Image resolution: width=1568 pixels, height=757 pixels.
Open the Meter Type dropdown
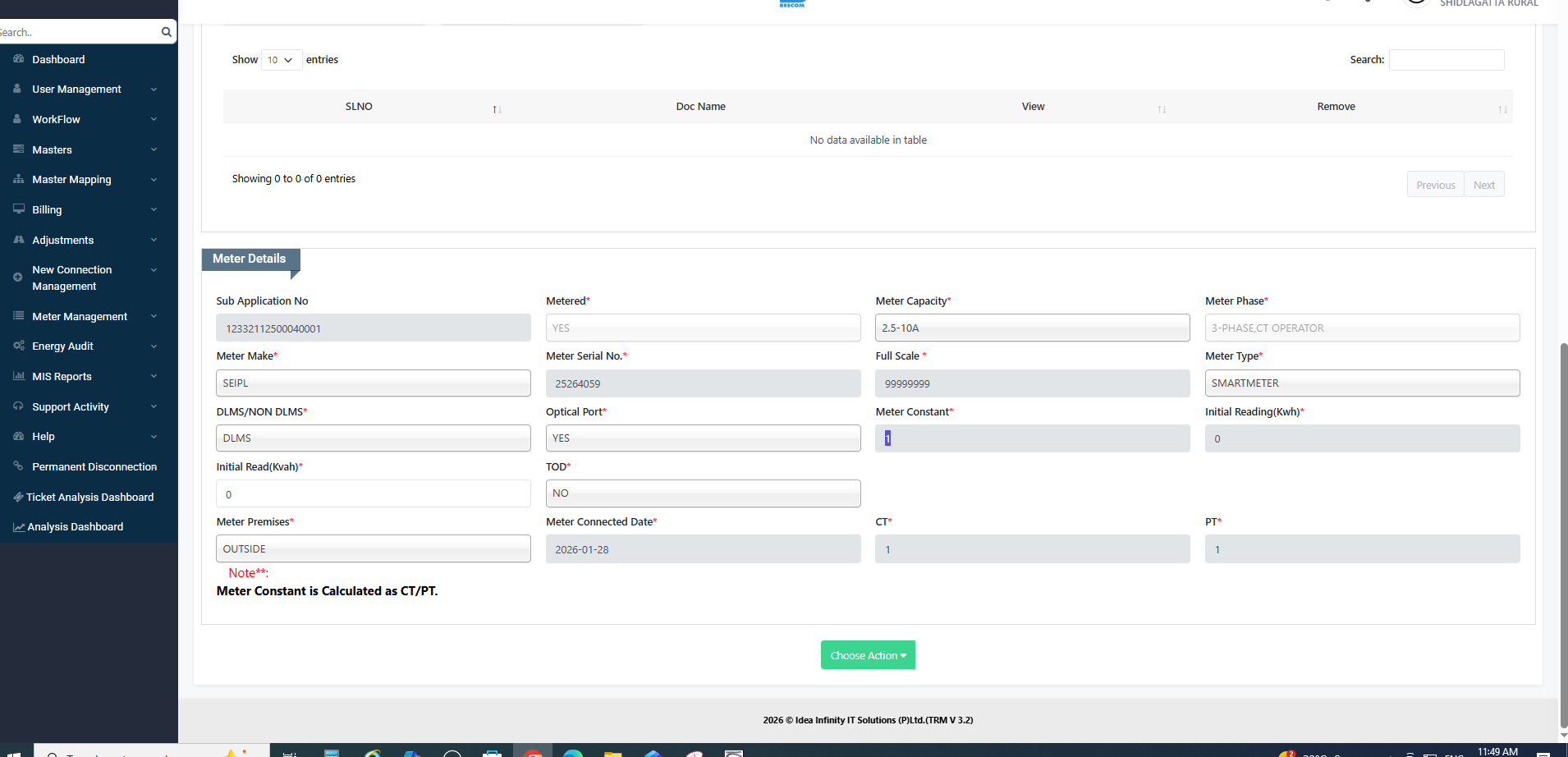coord(1361,383)
